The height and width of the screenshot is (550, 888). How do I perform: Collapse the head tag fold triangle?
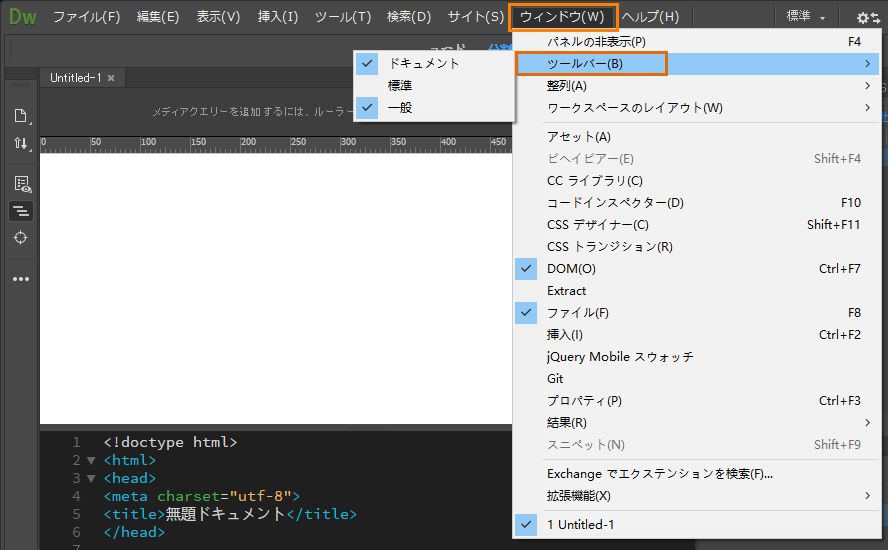coord(91,479)
